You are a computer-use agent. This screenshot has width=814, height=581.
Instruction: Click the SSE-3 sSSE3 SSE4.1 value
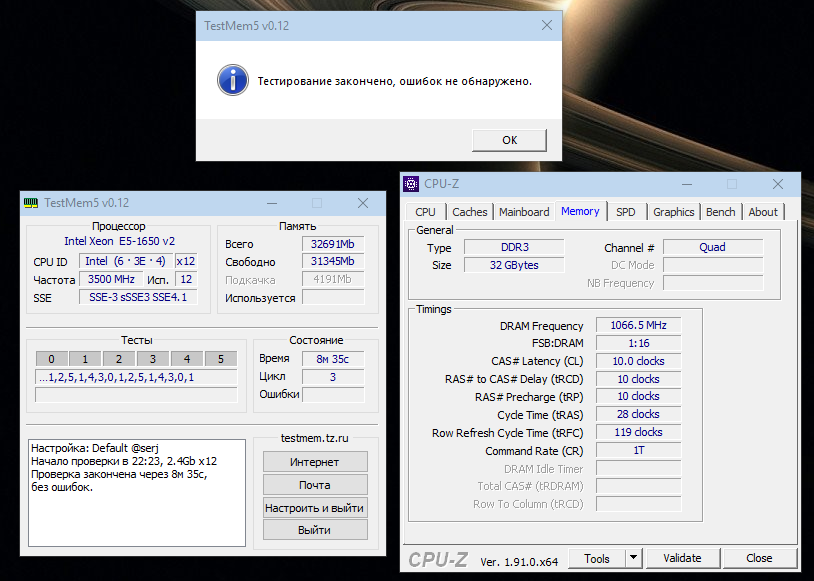[138, 298]
